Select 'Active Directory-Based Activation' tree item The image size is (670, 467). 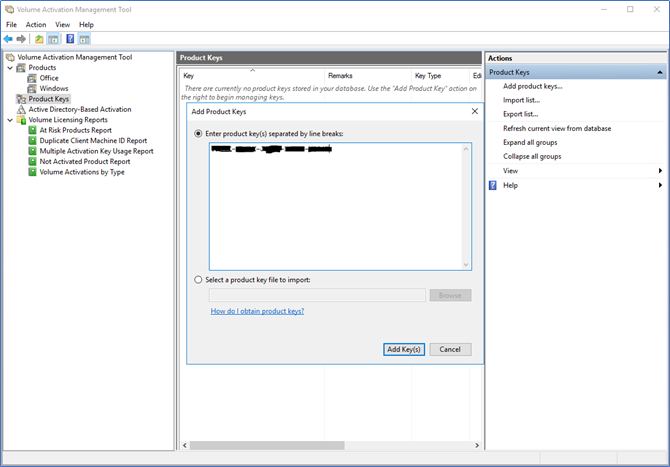click(80, 109)
